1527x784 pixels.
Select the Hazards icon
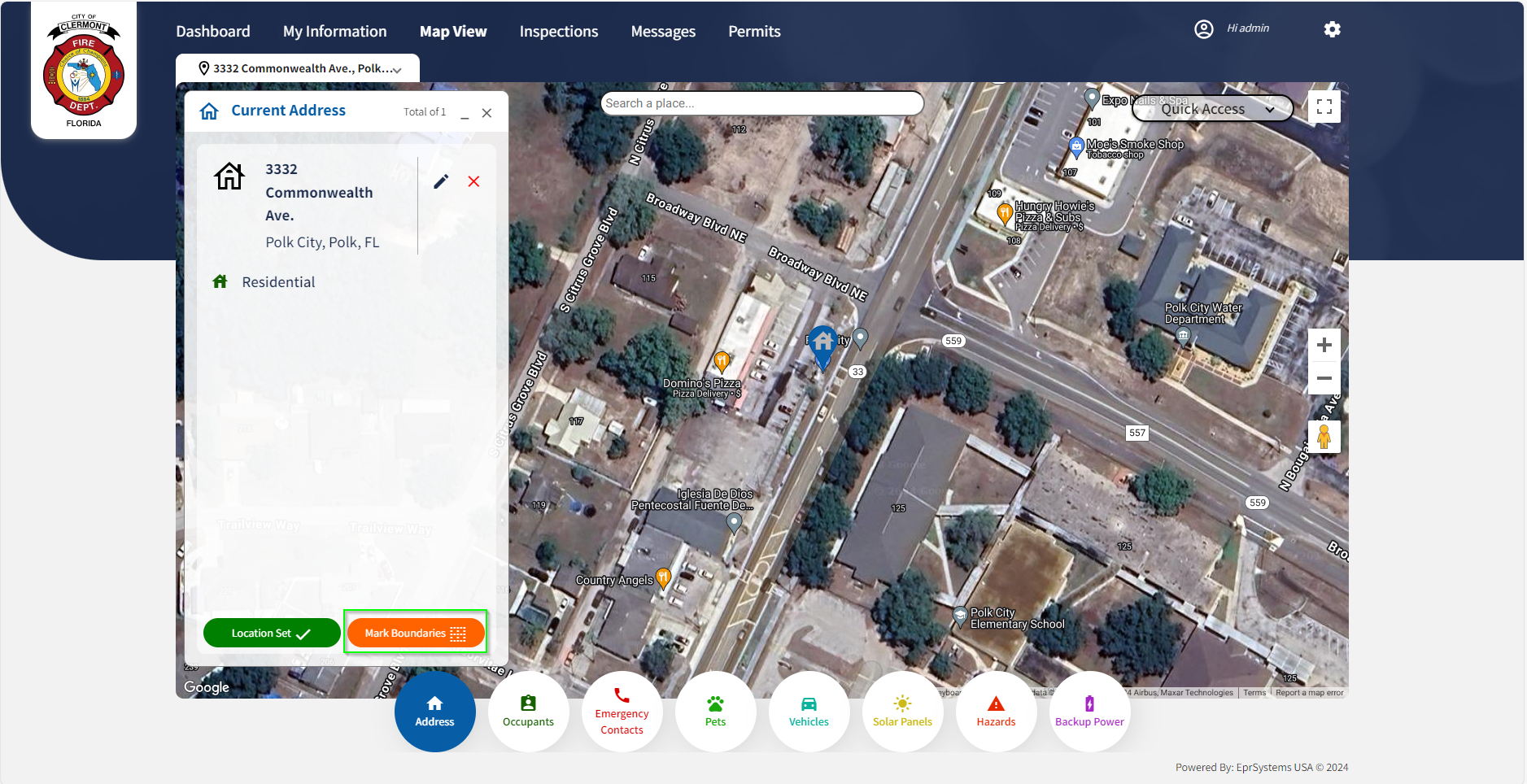click(x=996, y=712)
